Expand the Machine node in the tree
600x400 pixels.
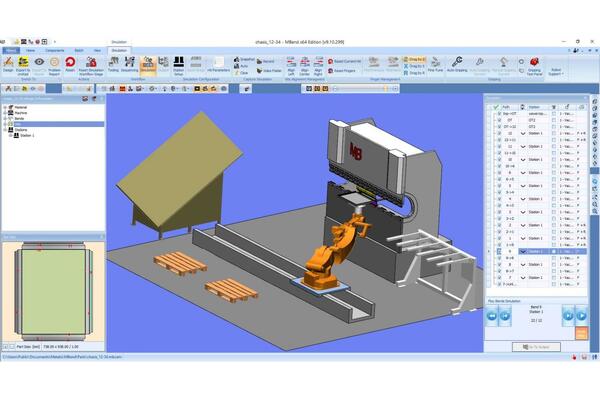pyautogui.click(x=6, y=111)
